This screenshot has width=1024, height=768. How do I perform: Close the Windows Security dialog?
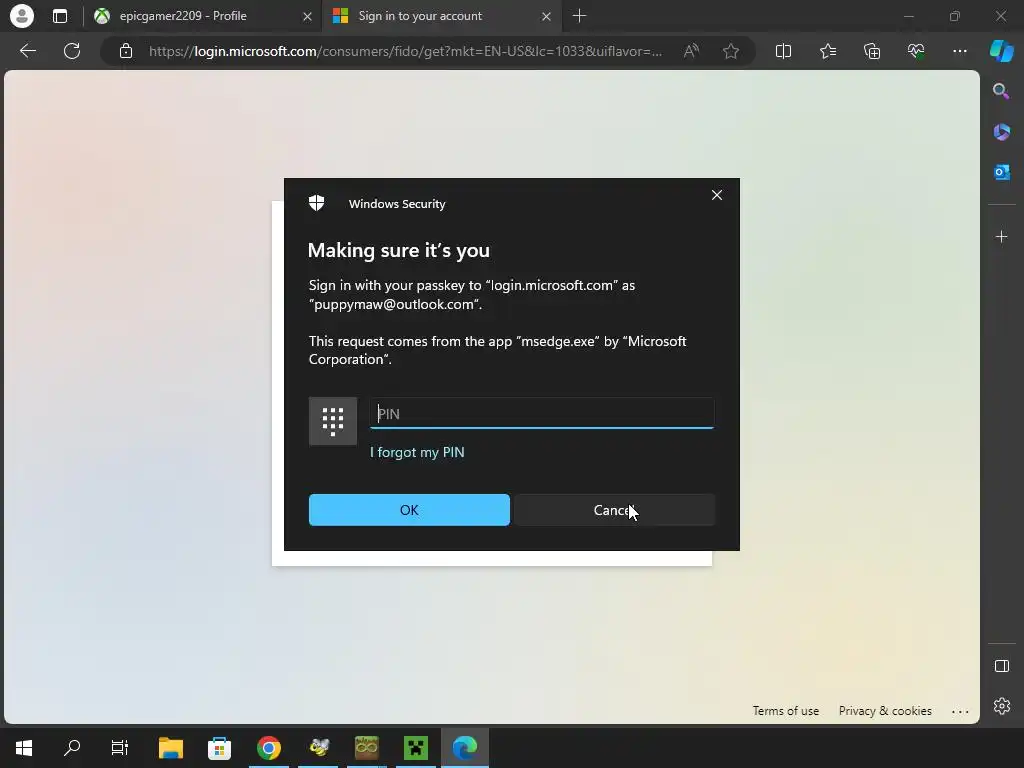[x=716, y=195]
